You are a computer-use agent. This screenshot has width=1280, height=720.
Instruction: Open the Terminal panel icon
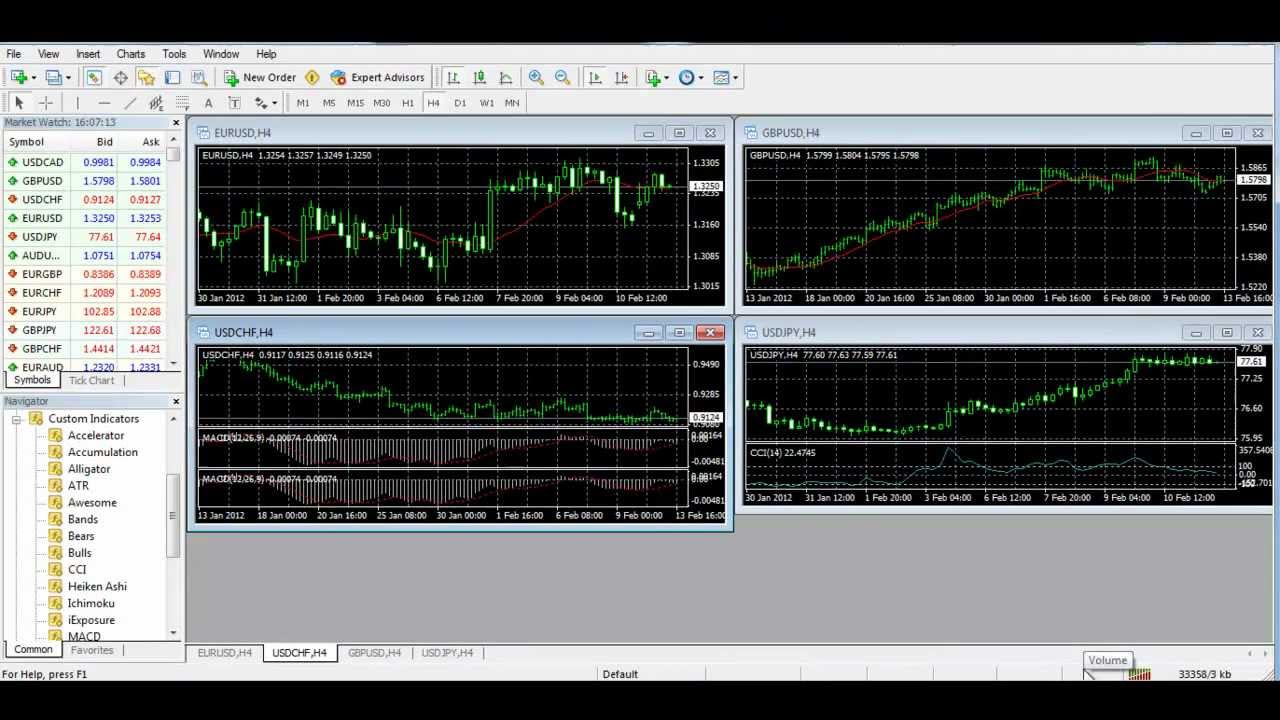[172, 77]
